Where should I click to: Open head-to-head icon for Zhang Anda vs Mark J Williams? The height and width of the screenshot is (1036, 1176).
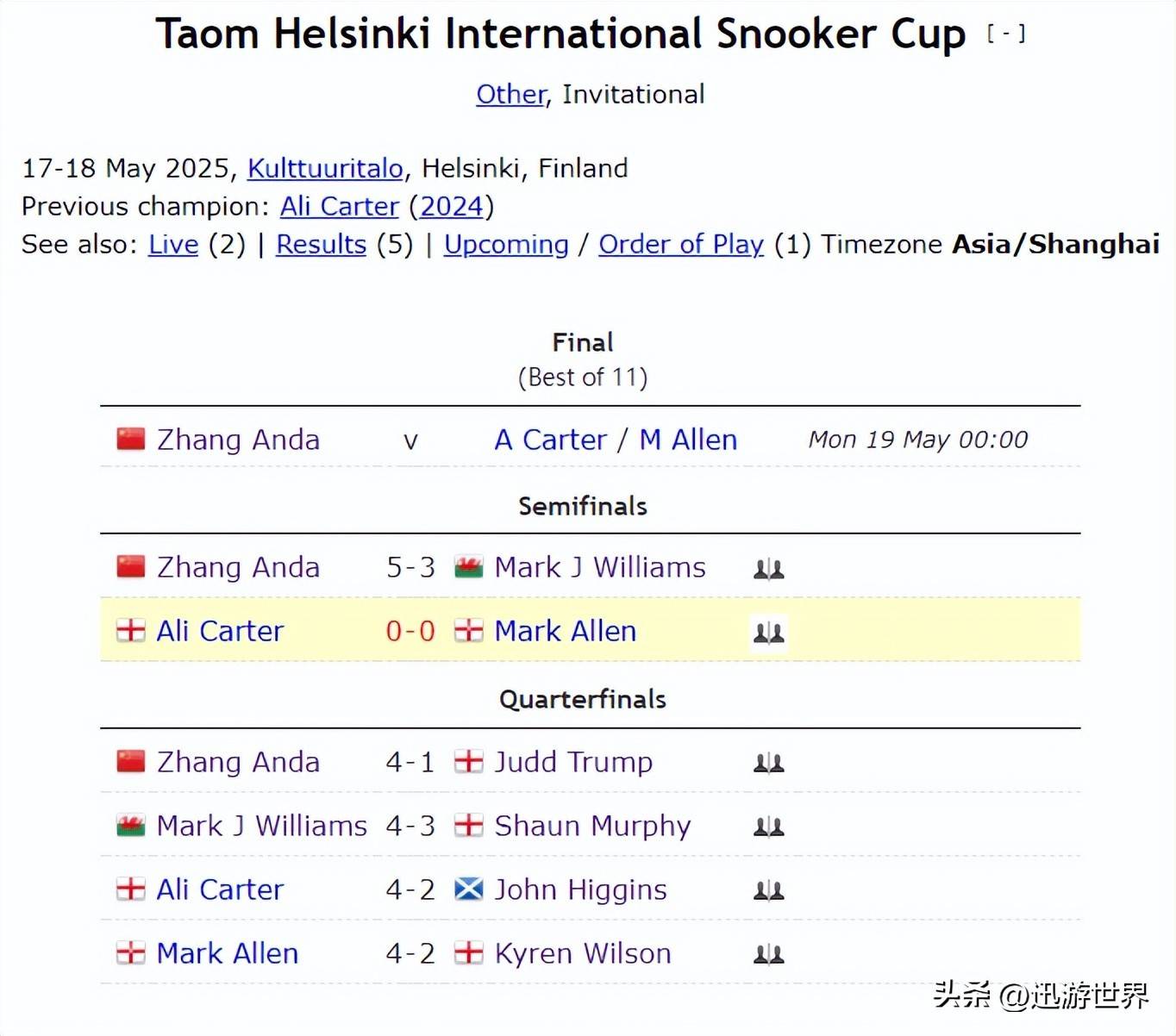768,569
